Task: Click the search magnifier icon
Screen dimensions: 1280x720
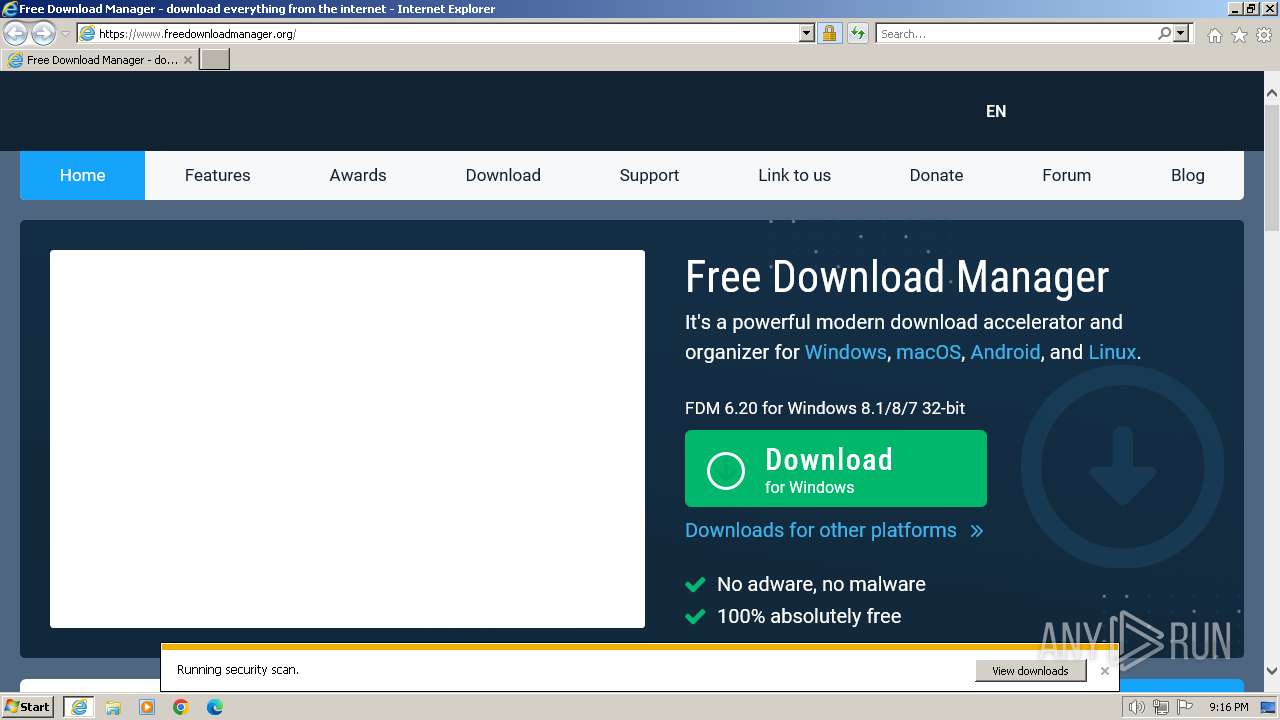Action: [1164, 33]
